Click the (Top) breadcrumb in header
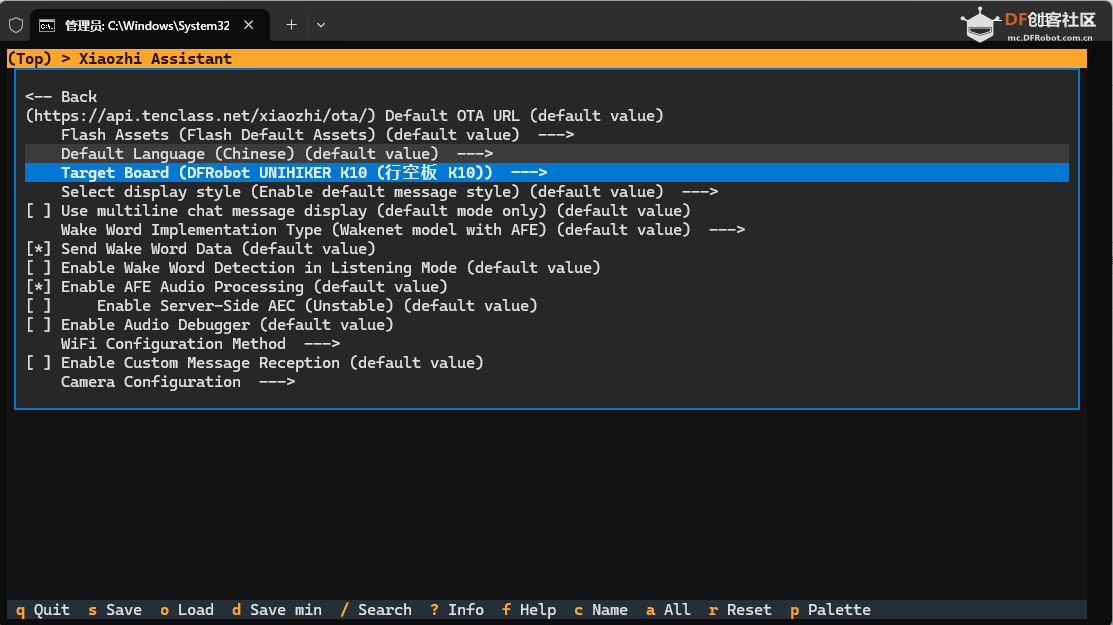This screenshot has width=1113, height=625. pos(30,59)
